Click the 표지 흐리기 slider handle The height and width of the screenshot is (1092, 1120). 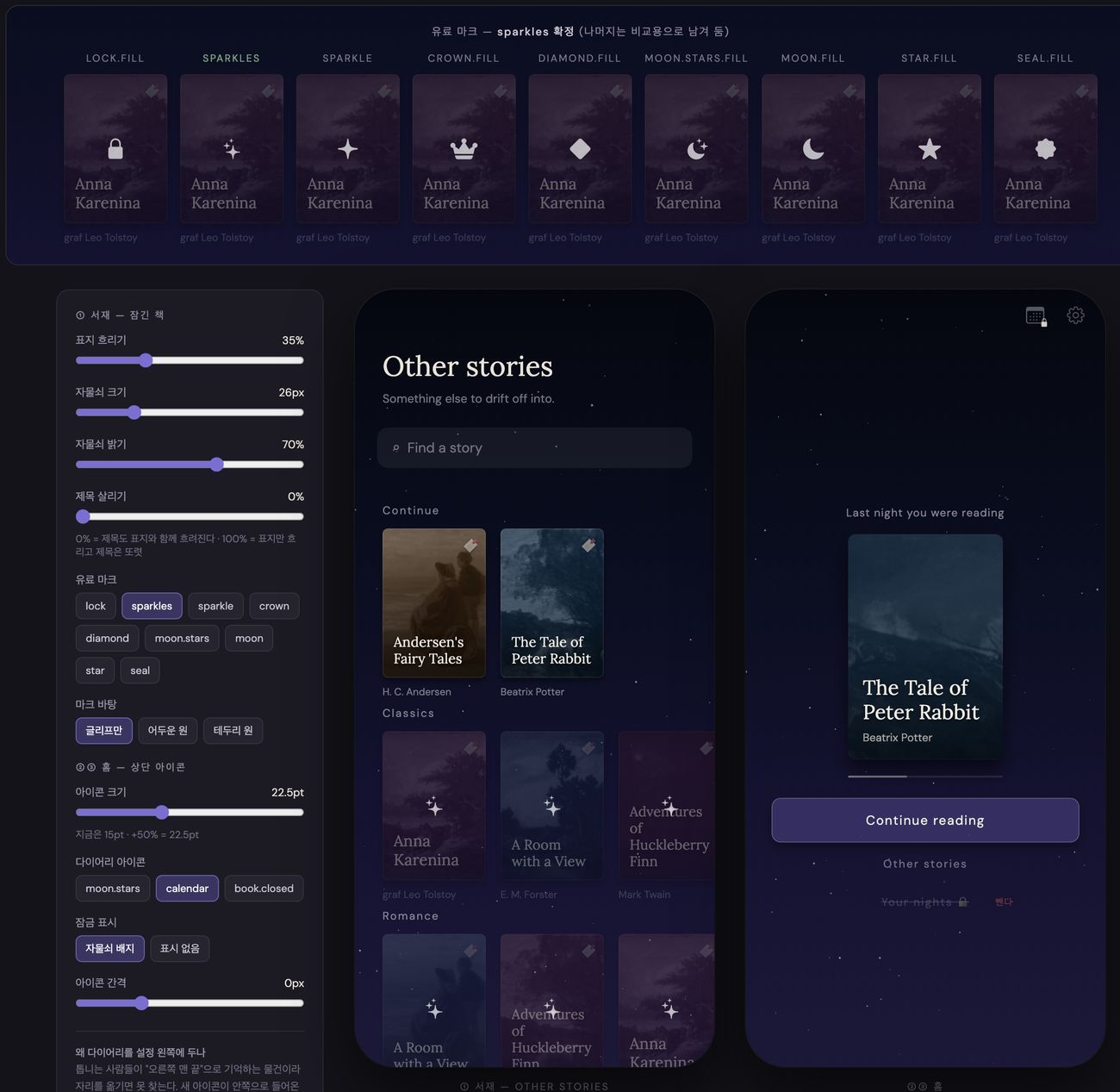(x=146, y=360)
